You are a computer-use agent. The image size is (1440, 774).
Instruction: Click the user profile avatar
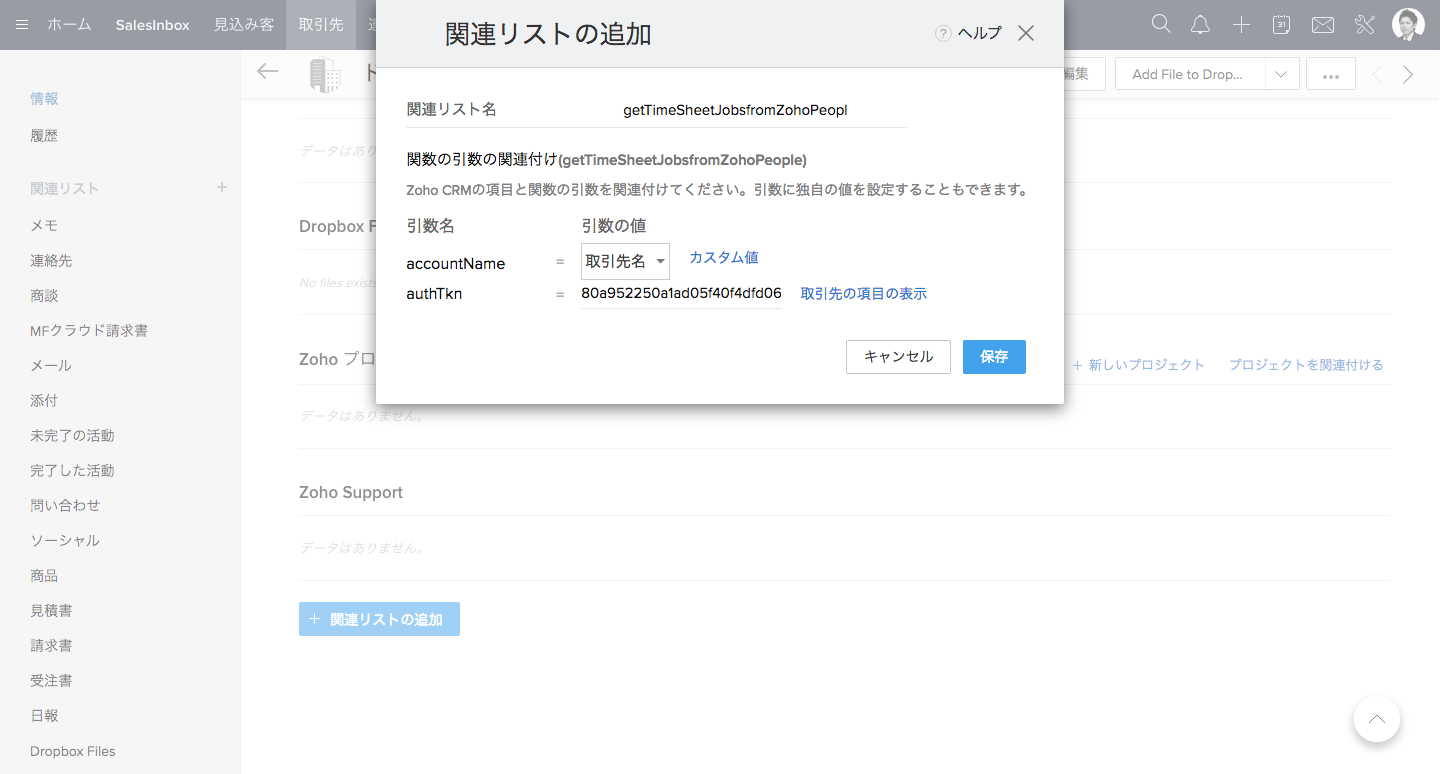point(1408,25)
